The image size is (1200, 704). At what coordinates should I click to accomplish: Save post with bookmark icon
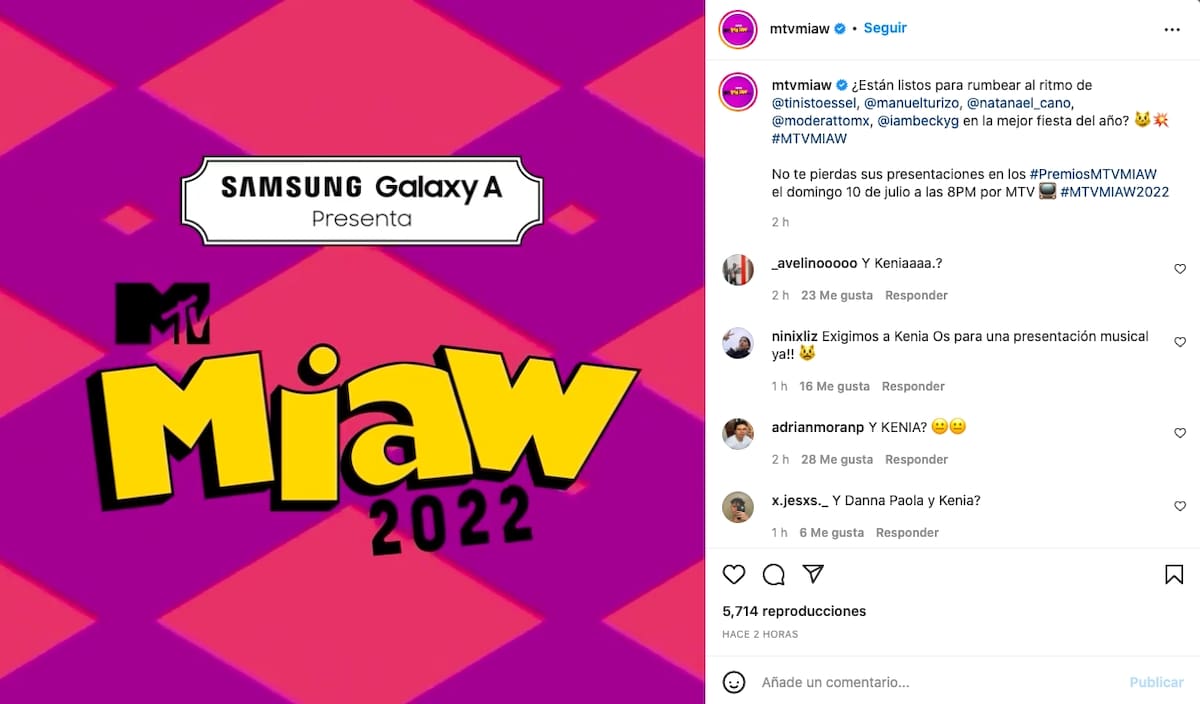click(1174, 574)
